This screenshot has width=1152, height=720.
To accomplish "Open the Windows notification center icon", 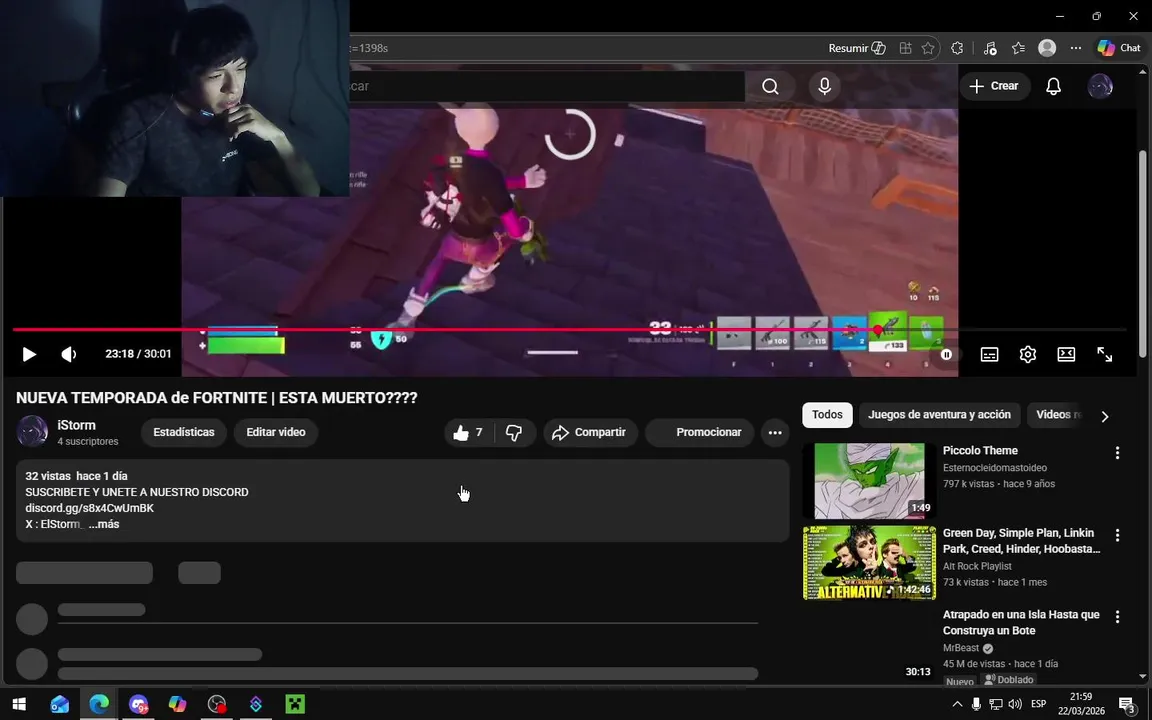I will pos(1128,705).
